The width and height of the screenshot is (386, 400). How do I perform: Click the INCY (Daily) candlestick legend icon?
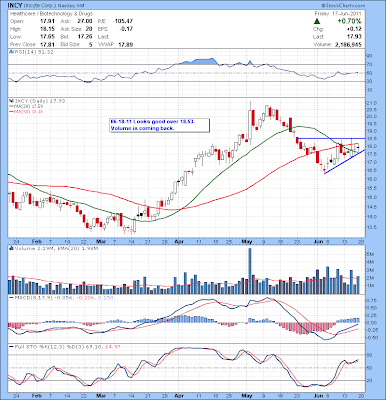pos(10,101)
